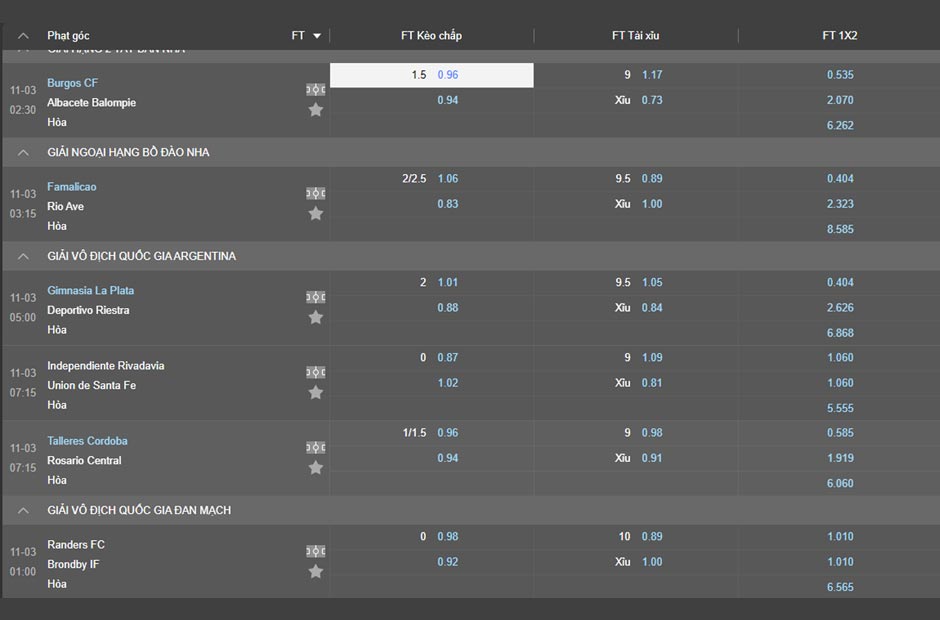This screenshot has height=620, width=940.
Task: Select Randers FC handicap 0 at 0.98
Action: 448,537
